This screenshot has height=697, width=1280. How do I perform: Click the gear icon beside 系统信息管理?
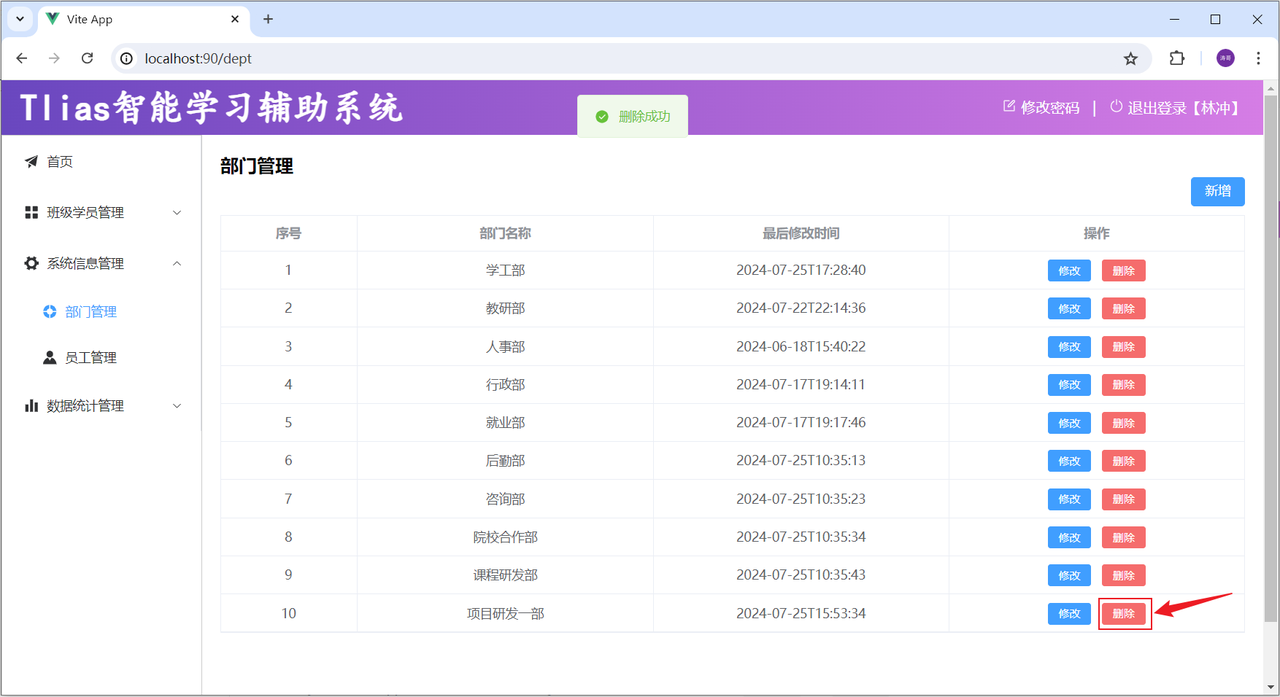31,263
